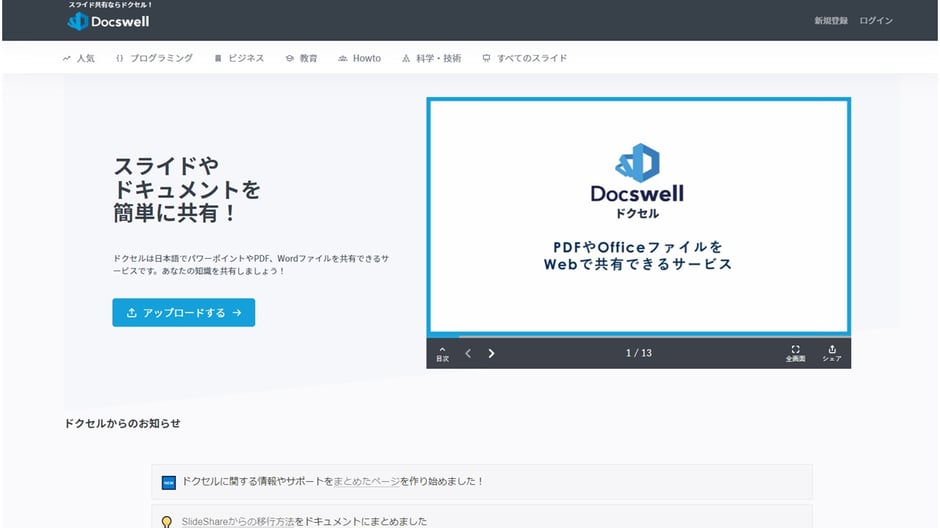Open the 新規登録 sign-up link
The image size is (940, 528).
[x=830, y=20]
